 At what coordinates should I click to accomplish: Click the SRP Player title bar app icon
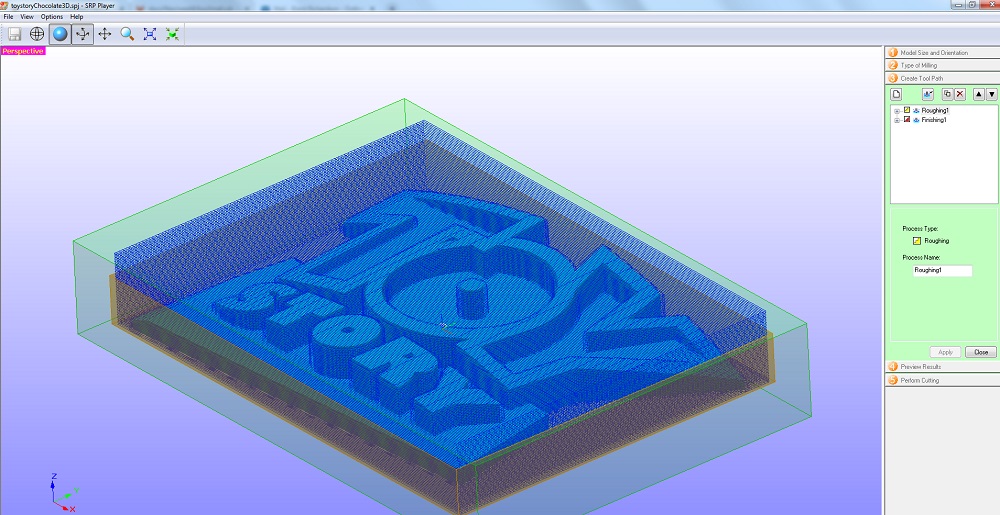pyautogui.click(x=4, y=5)
